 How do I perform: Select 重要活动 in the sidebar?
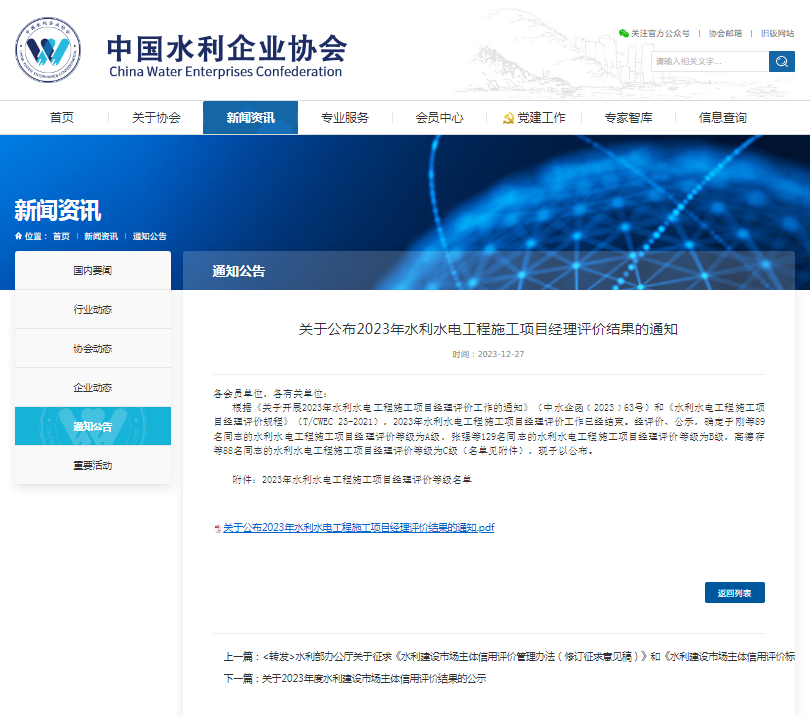pyautogui.click(x=92, y=465)
